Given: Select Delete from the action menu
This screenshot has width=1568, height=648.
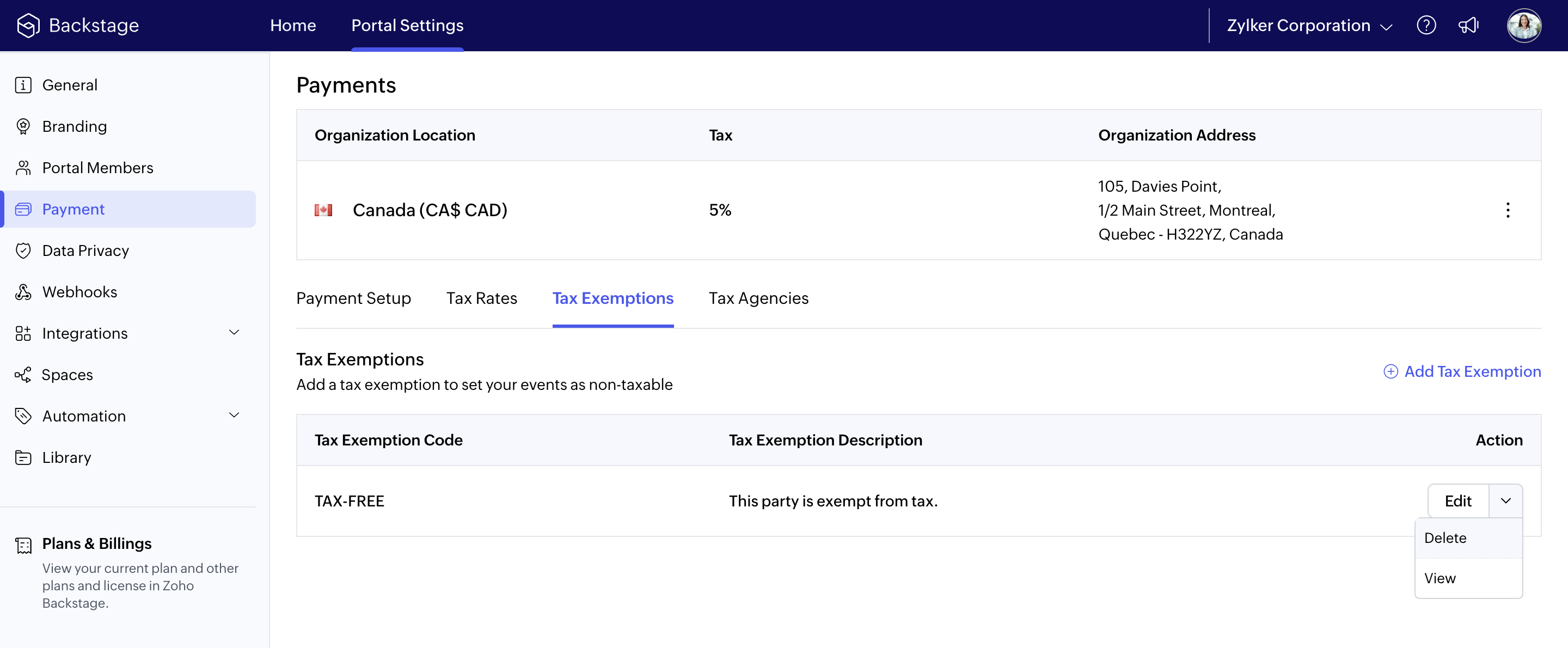Looking at the screenshot, I should tap(1445, 538).
